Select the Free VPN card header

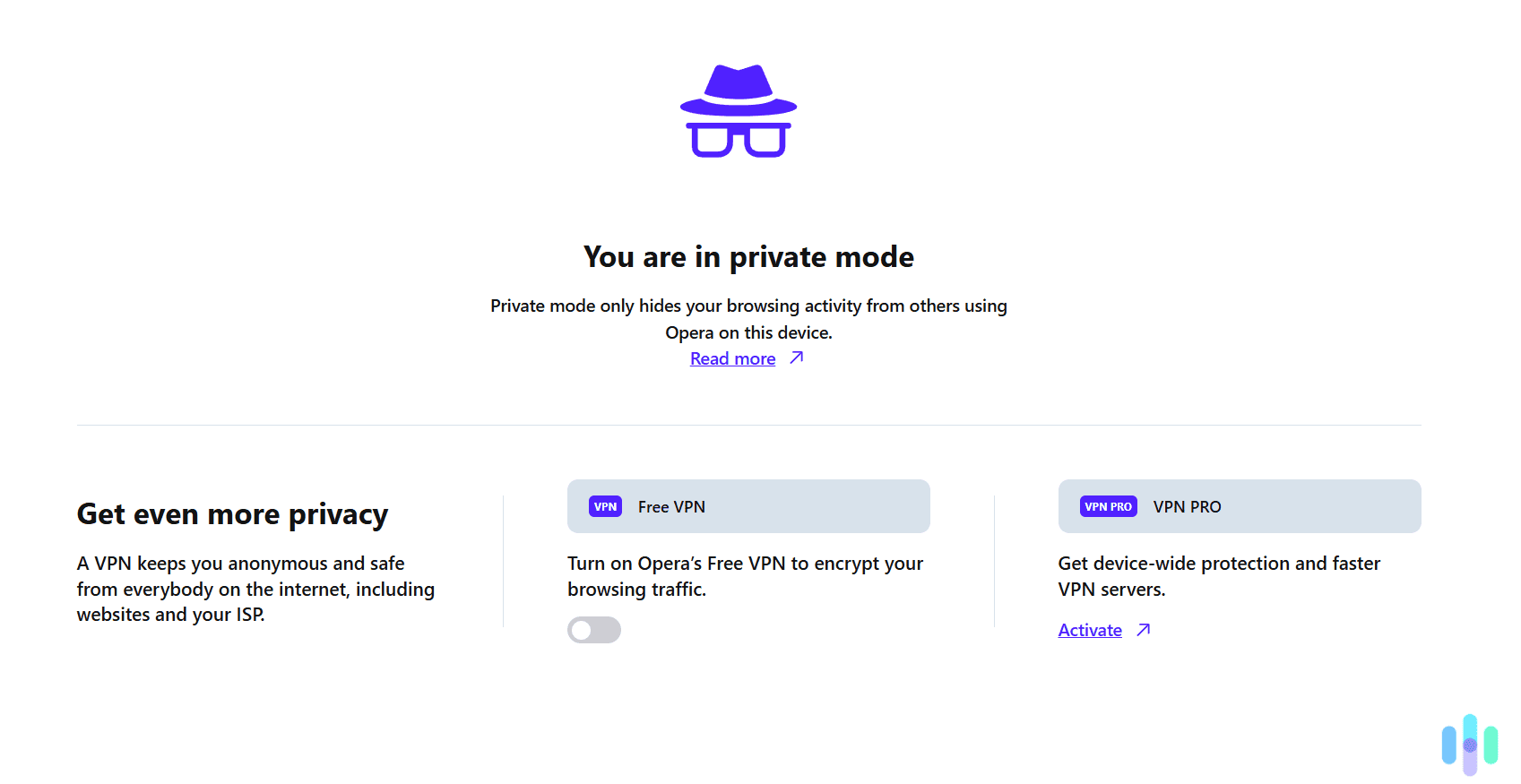click(x=748, y=506)
